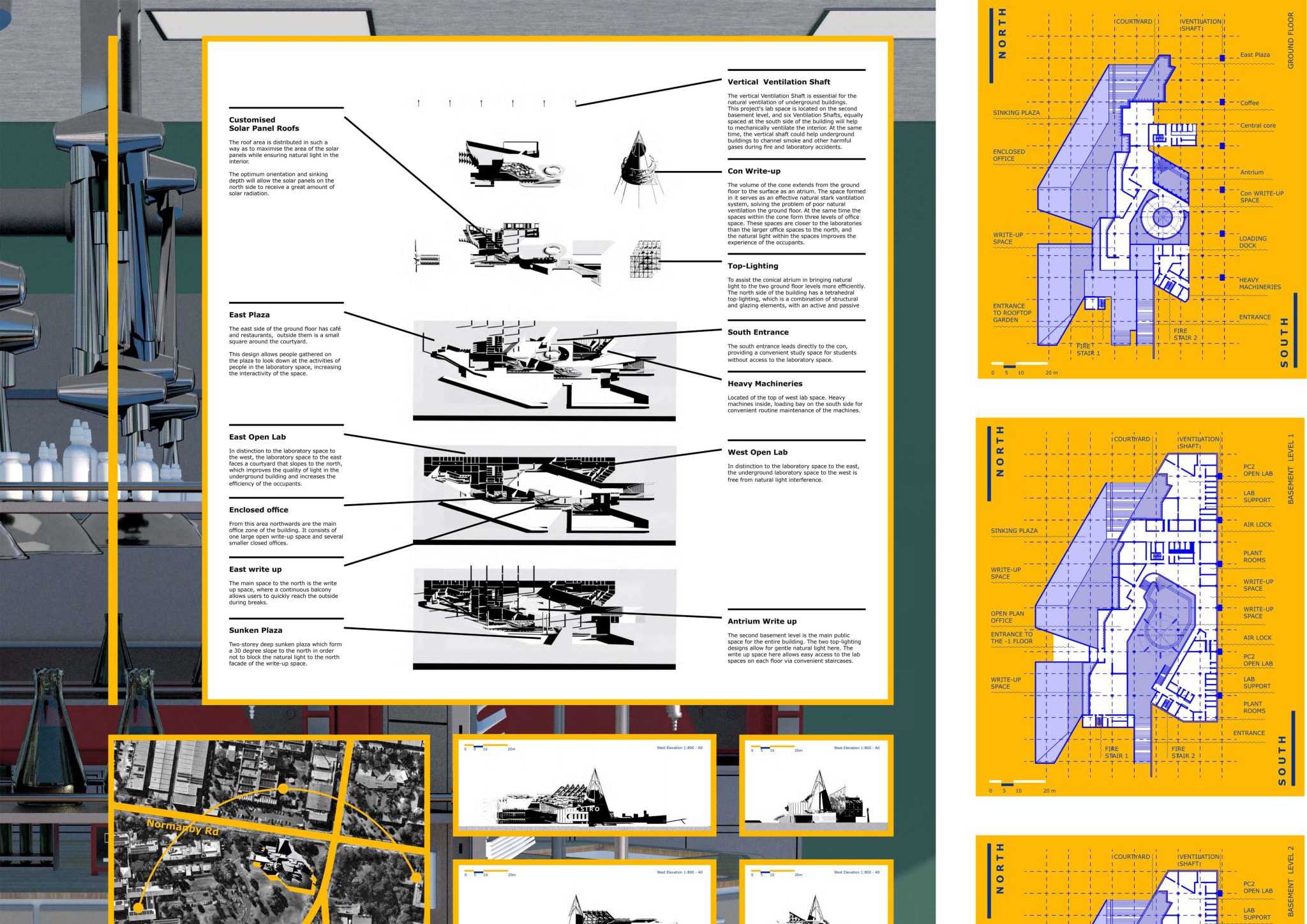Open the Basement Level 1 floor plan

tap(1139, 606)
